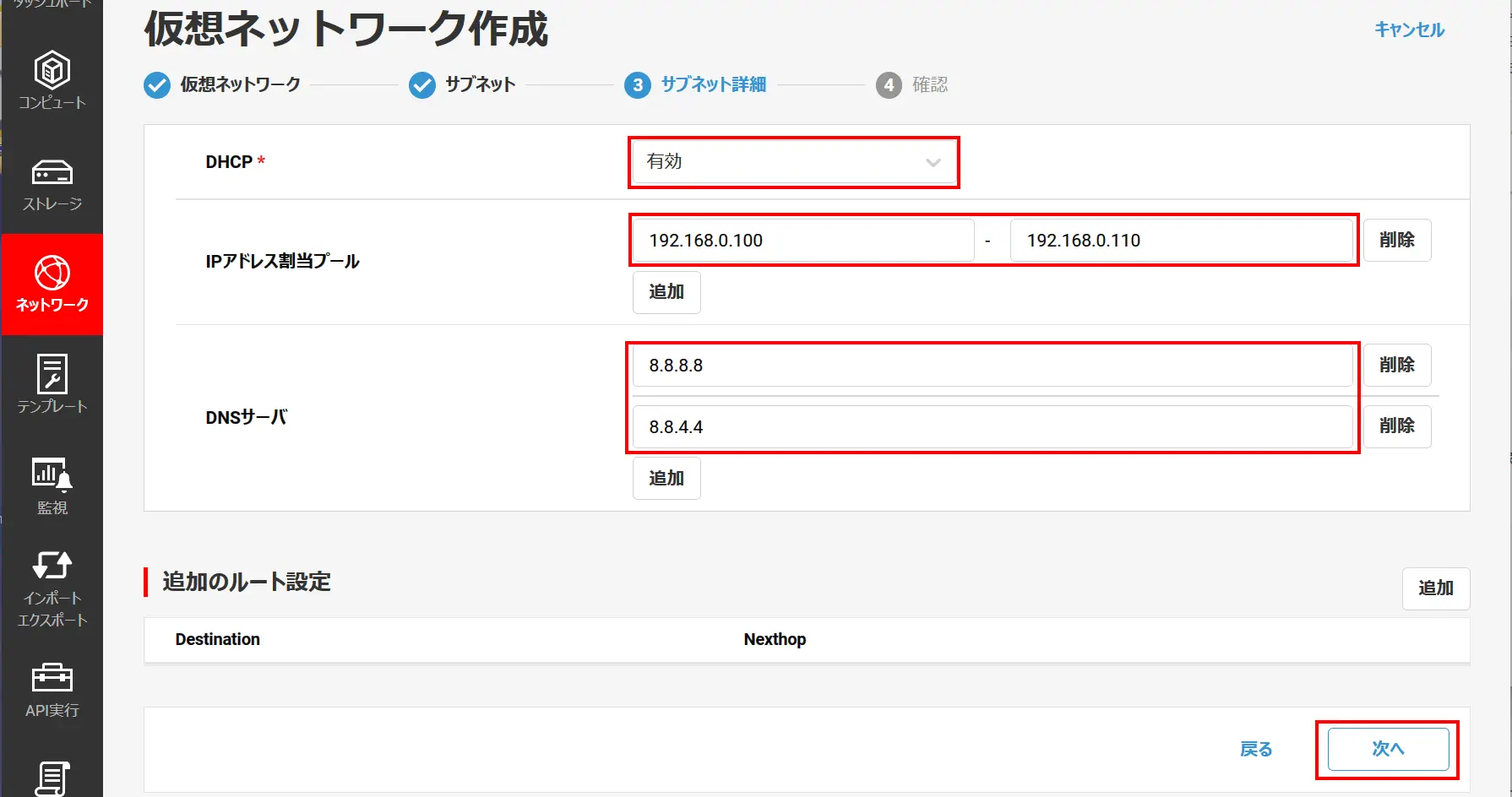Open the Import/Export (インポートエクスポート) sidebar icon
The image size is (1512, 797).
(x=52, y=588)
